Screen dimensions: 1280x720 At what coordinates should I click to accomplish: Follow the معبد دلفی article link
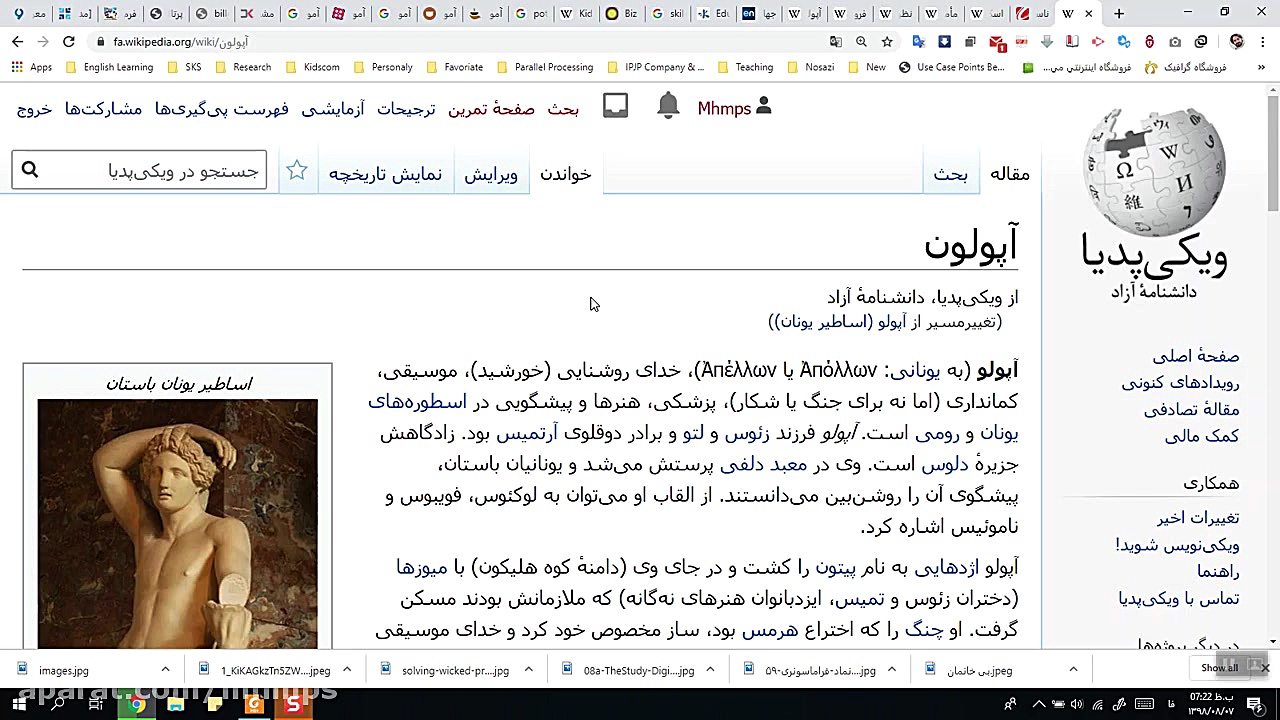(x=762, y=464)
